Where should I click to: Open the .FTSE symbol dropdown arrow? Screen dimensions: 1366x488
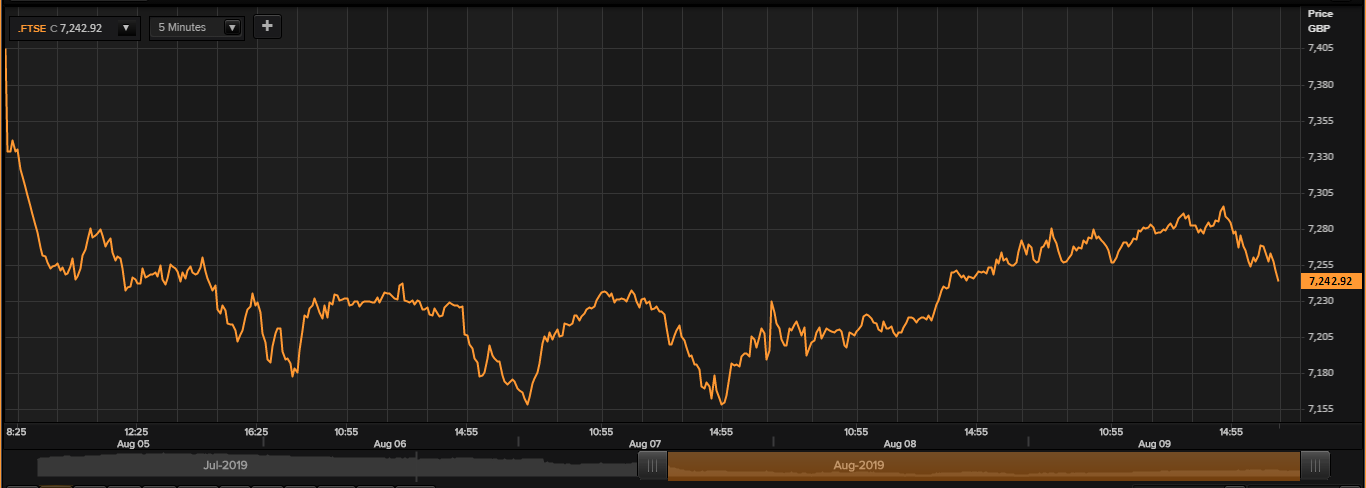point(127,28)
